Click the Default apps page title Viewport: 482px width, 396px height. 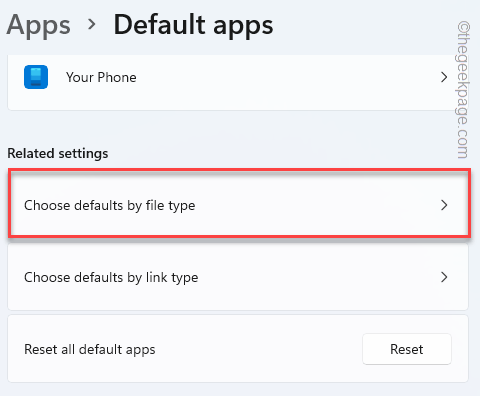point(193,25)
